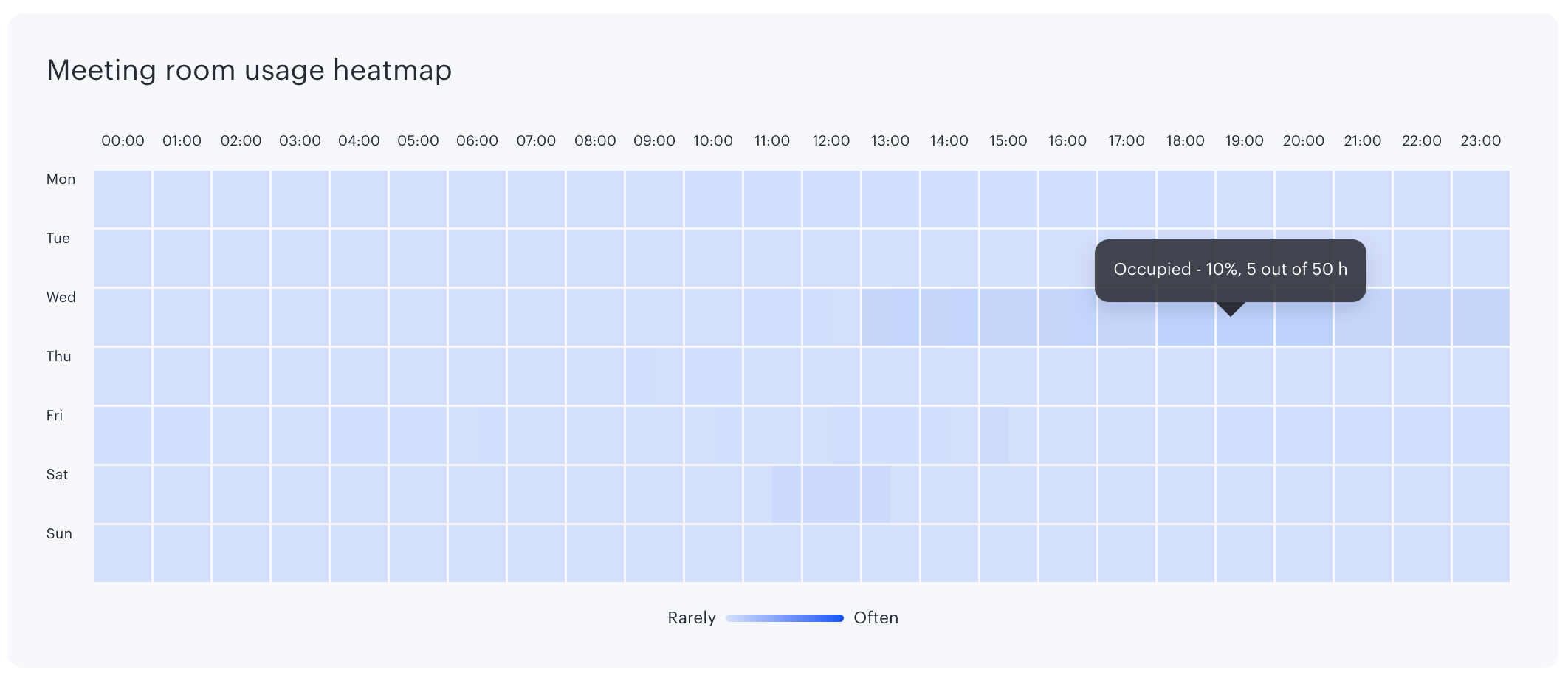Click the Friday 12:00 heatmap cell
The width and height of the screenshot is (1568, 681).
831,435
